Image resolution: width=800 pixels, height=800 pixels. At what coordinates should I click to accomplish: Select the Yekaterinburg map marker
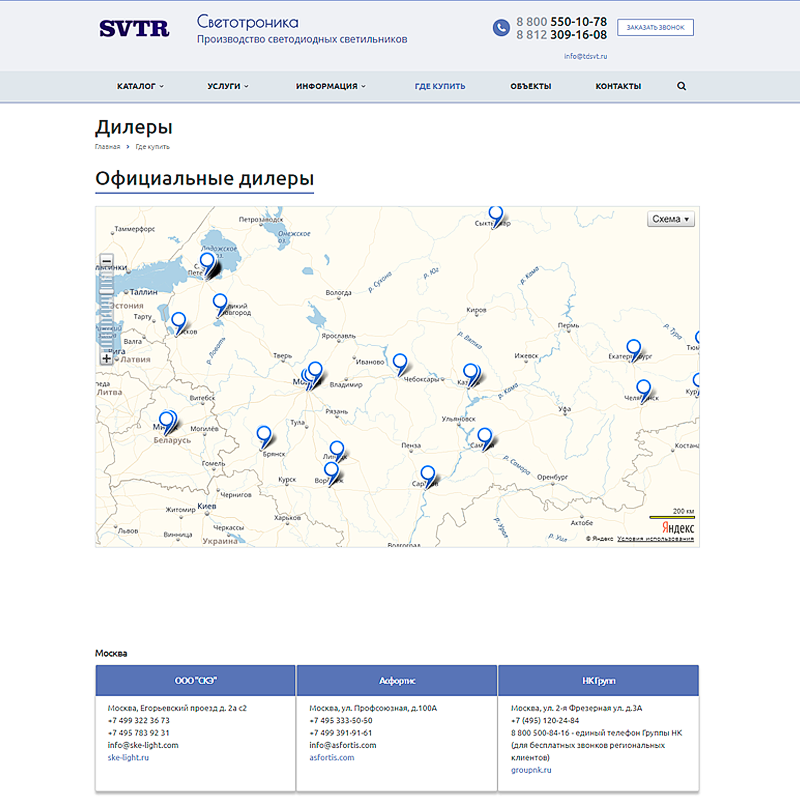[x=634, y=351]
